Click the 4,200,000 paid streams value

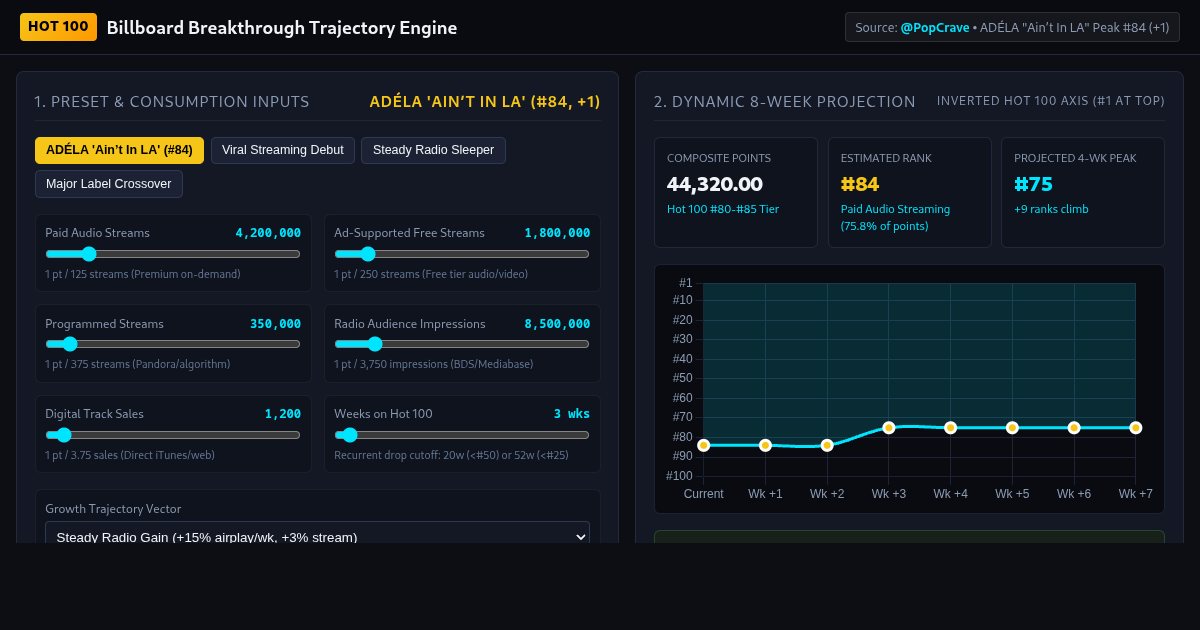(268, 233)
